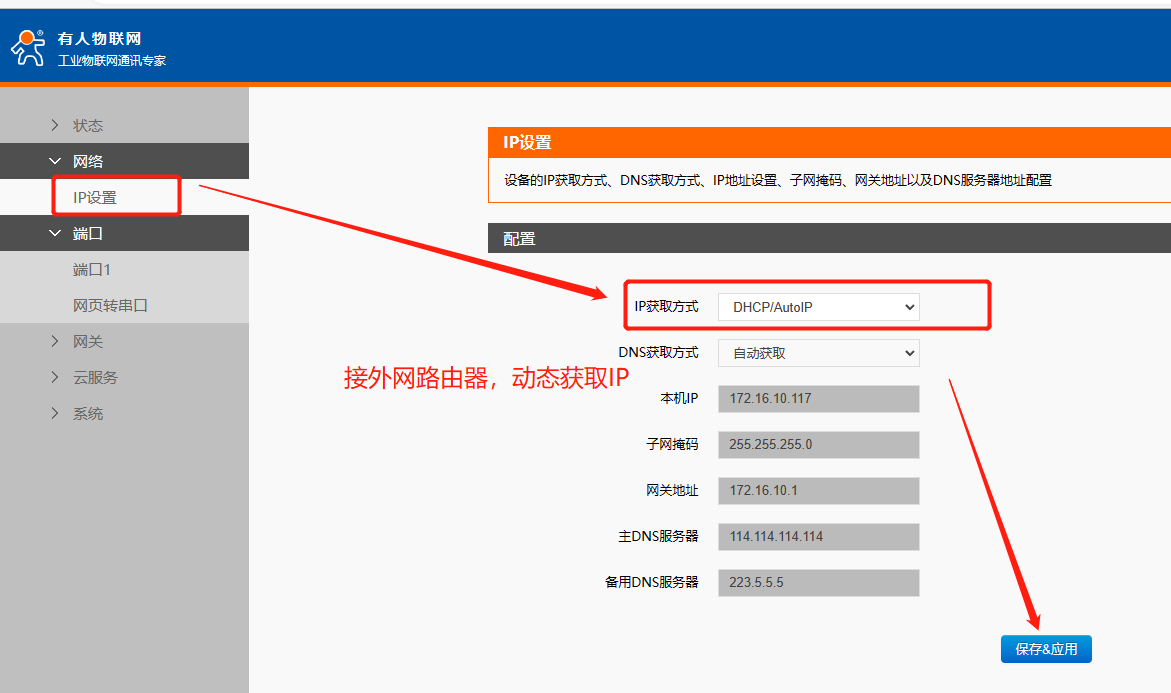The image size is (1171, 693).
Task: Open the IP设置 page
Action: tap(95, 198)
